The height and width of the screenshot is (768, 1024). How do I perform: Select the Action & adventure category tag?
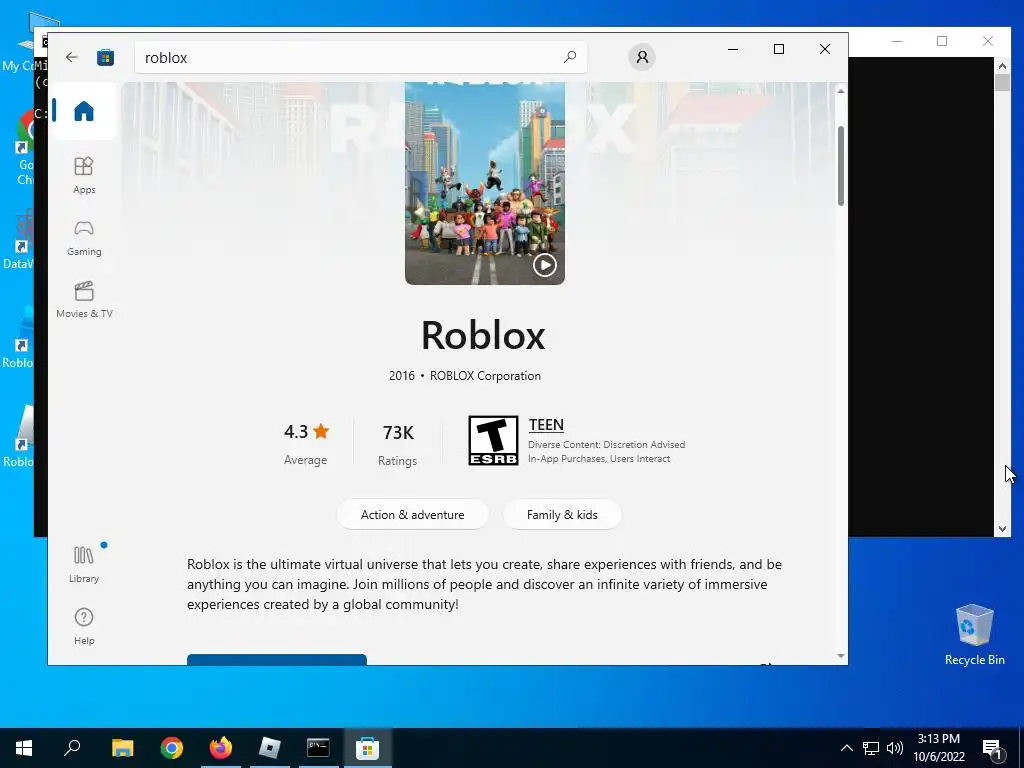[x=413, y=515]
